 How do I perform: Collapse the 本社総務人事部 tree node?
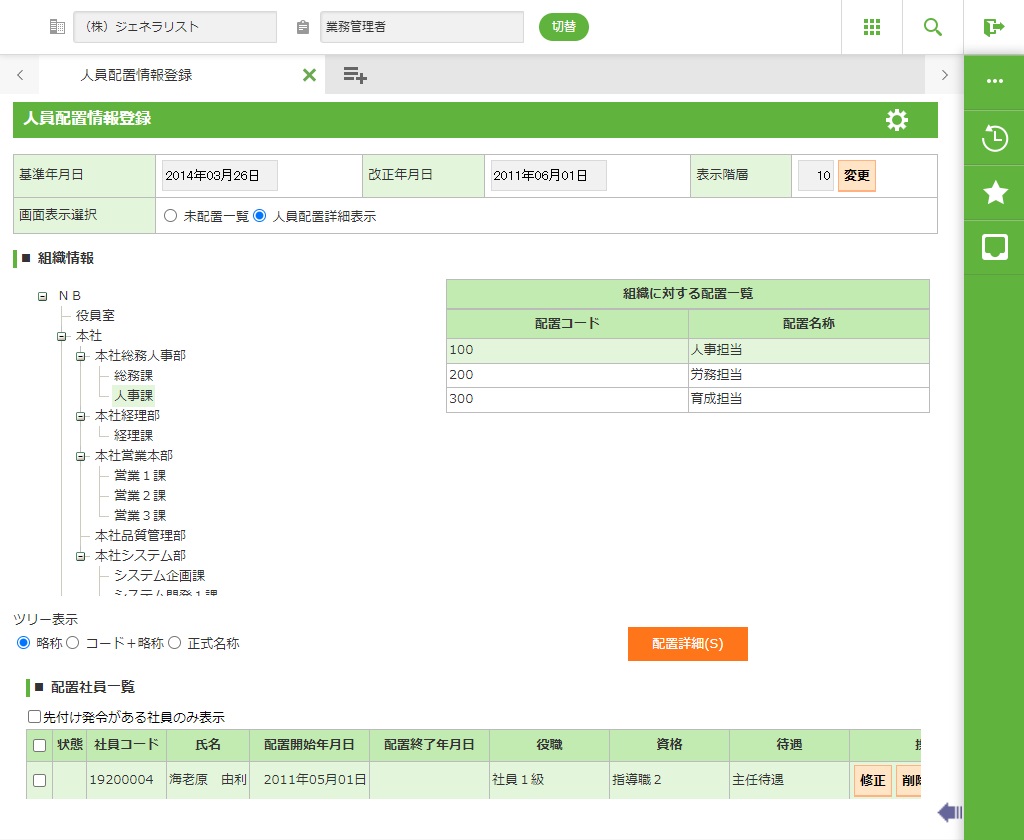point(81,356)
